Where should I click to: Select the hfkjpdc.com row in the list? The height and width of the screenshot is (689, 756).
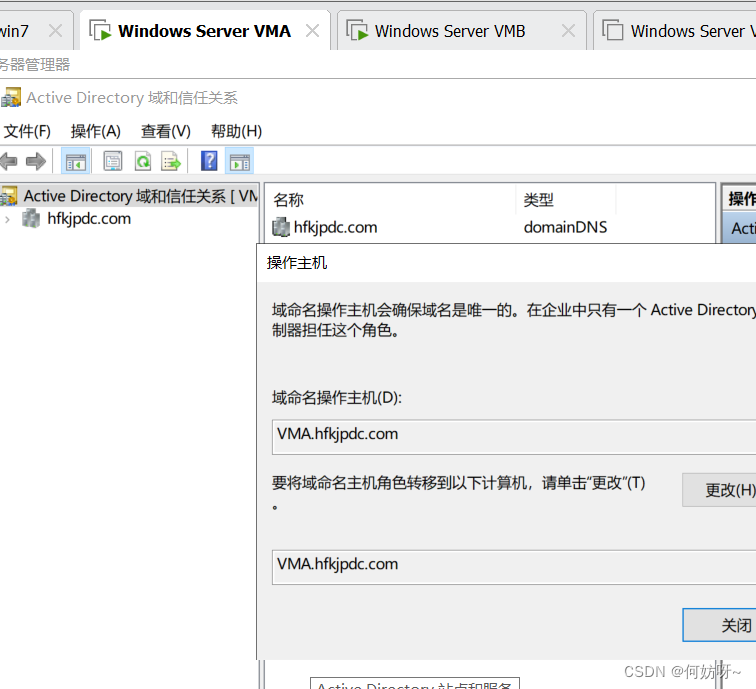(x=489, y=227)
